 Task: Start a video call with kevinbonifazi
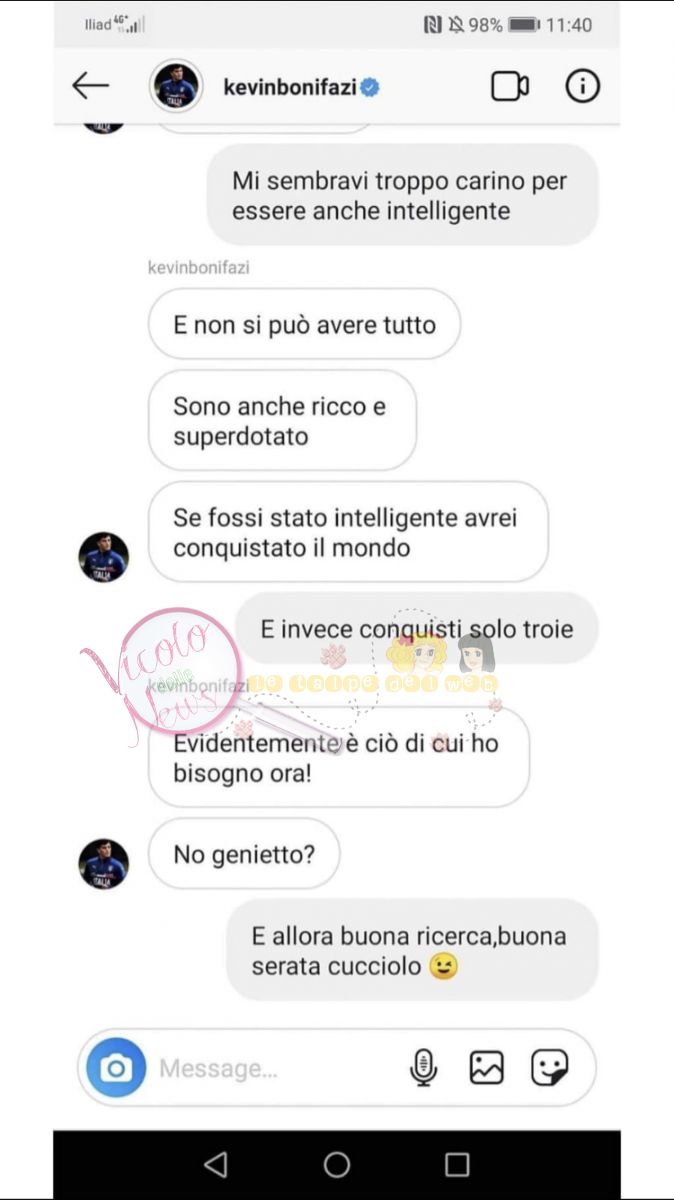click(x=510, y=87)
